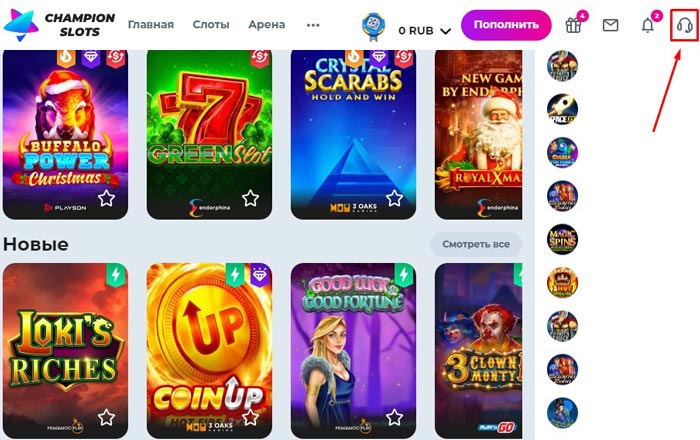Mark Loki's Riches as favorite
Image resolution: width=700 pixels, height=440 pixels.
point(106,418)
